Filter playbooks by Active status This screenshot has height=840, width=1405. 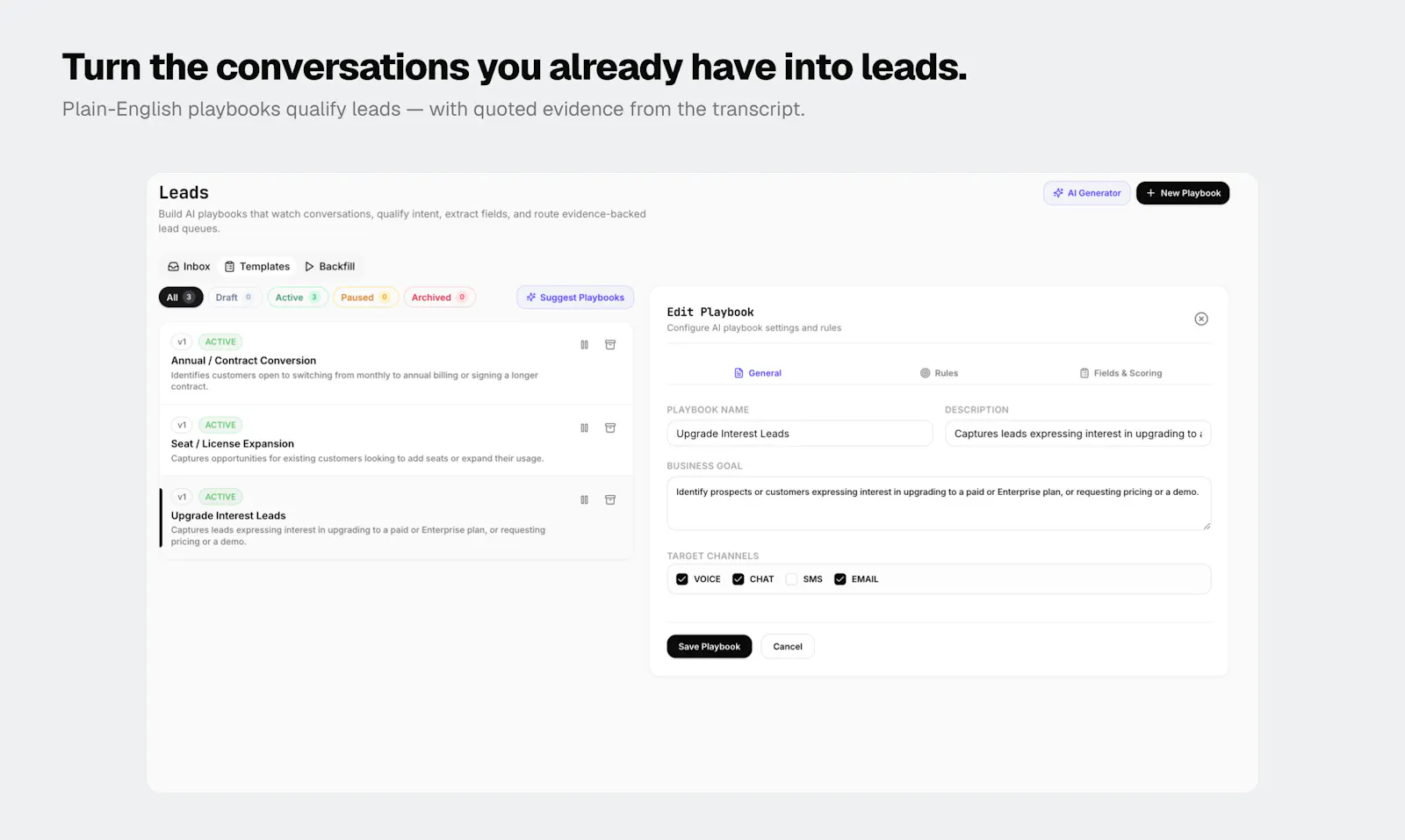coord(298,298)
